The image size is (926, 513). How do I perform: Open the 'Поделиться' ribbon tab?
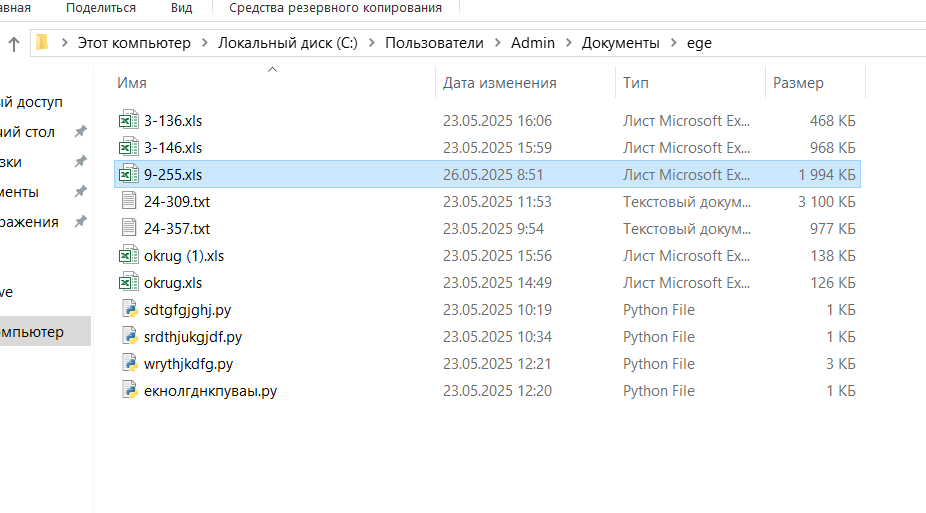tap(101, 8)
